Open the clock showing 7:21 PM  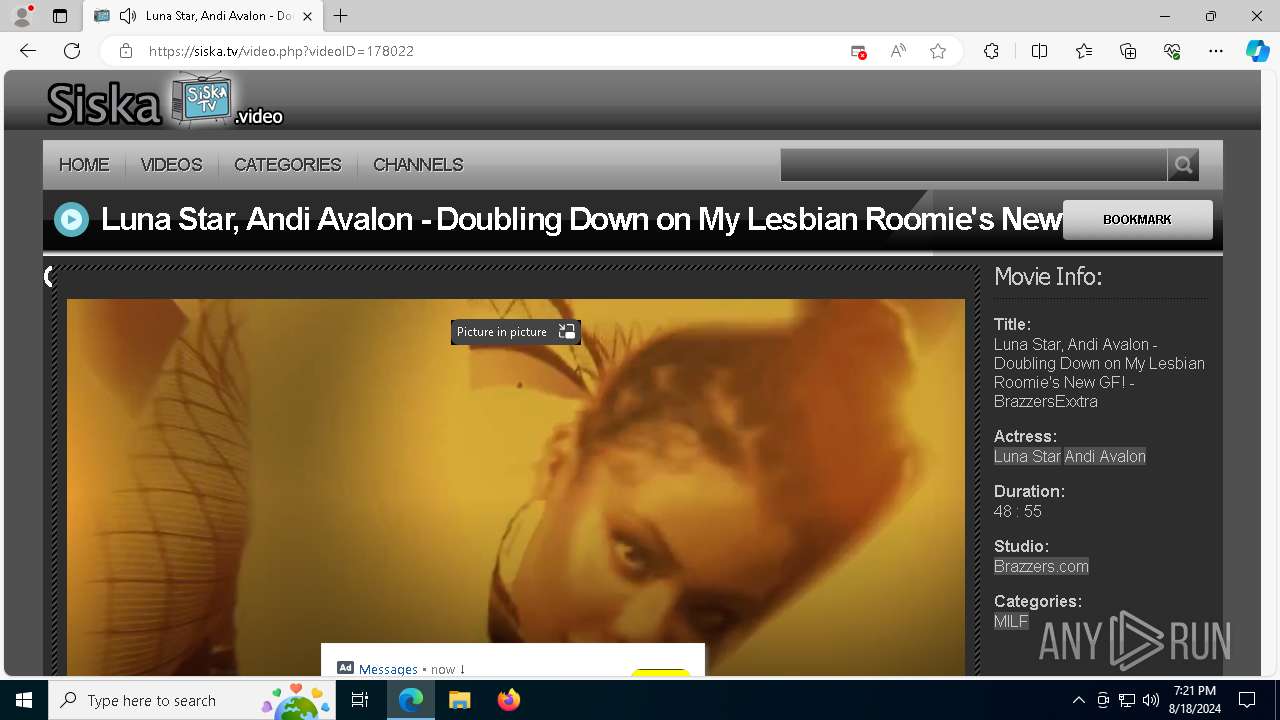(1195, 700)
